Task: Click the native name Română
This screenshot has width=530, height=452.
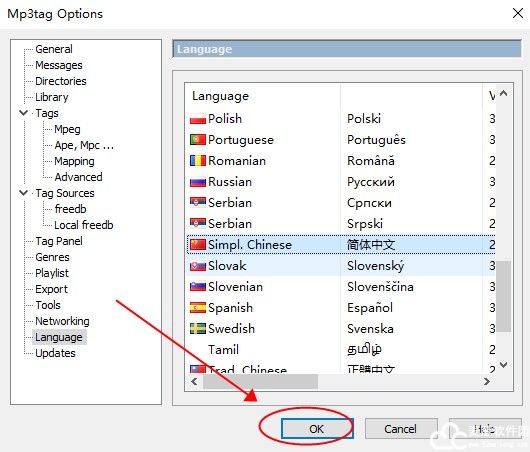Action: 371,161
